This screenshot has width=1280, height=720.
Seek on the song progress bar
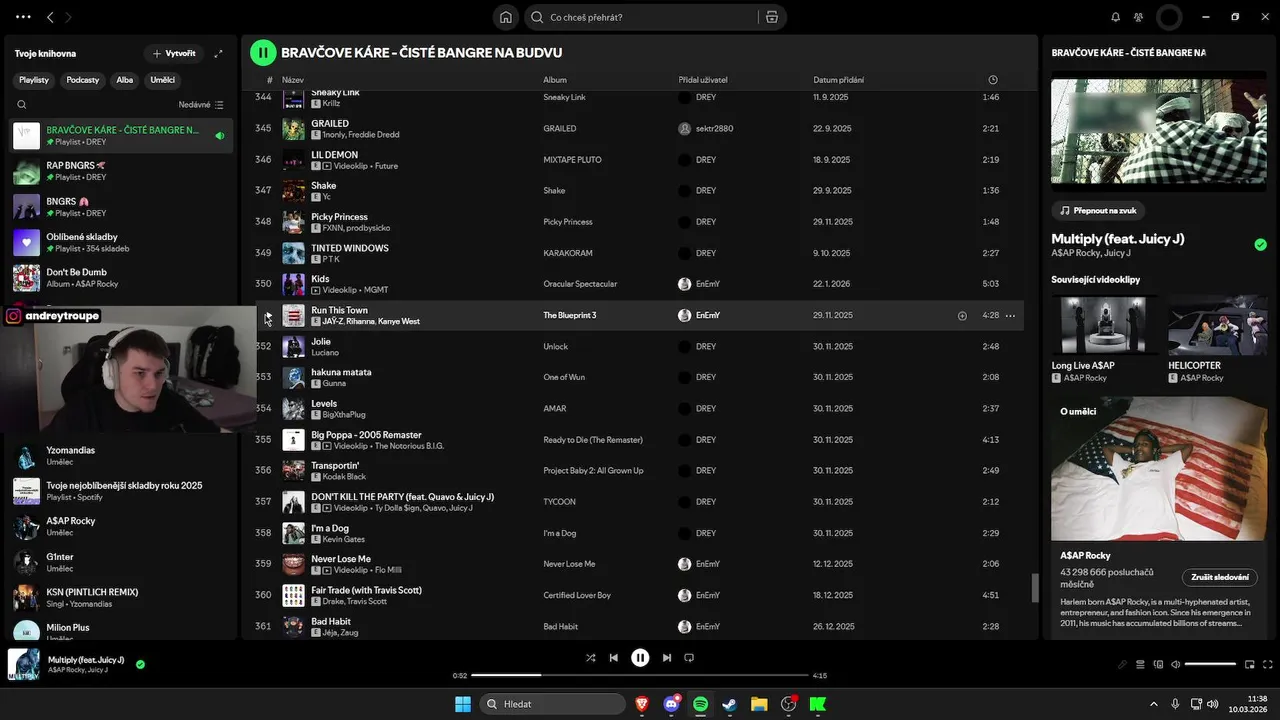click(x=639, y=675)
